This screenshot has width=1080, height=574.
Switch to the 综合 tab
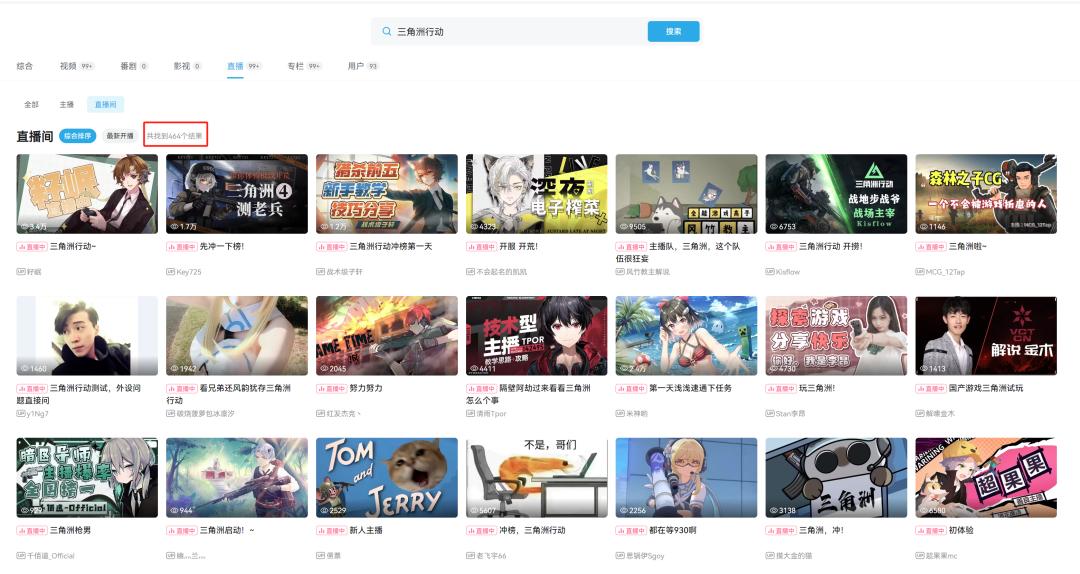pyautogui.click(x=25, y=66)
